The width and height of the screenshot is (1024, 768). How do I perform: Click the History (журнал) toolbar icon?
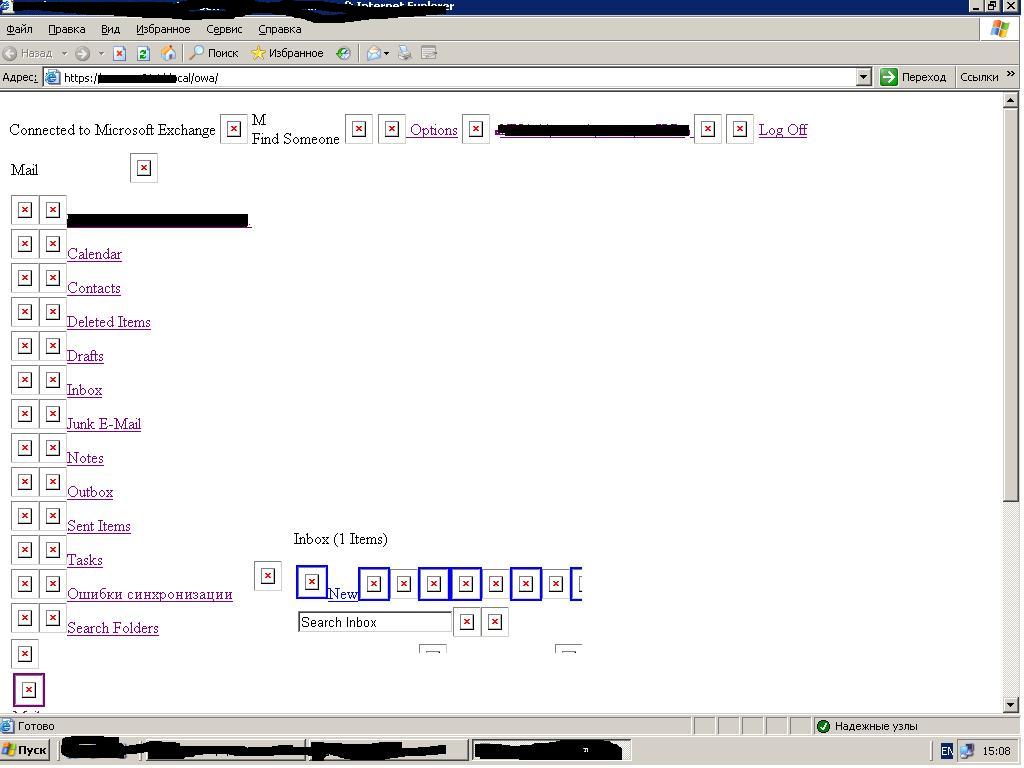344,54
